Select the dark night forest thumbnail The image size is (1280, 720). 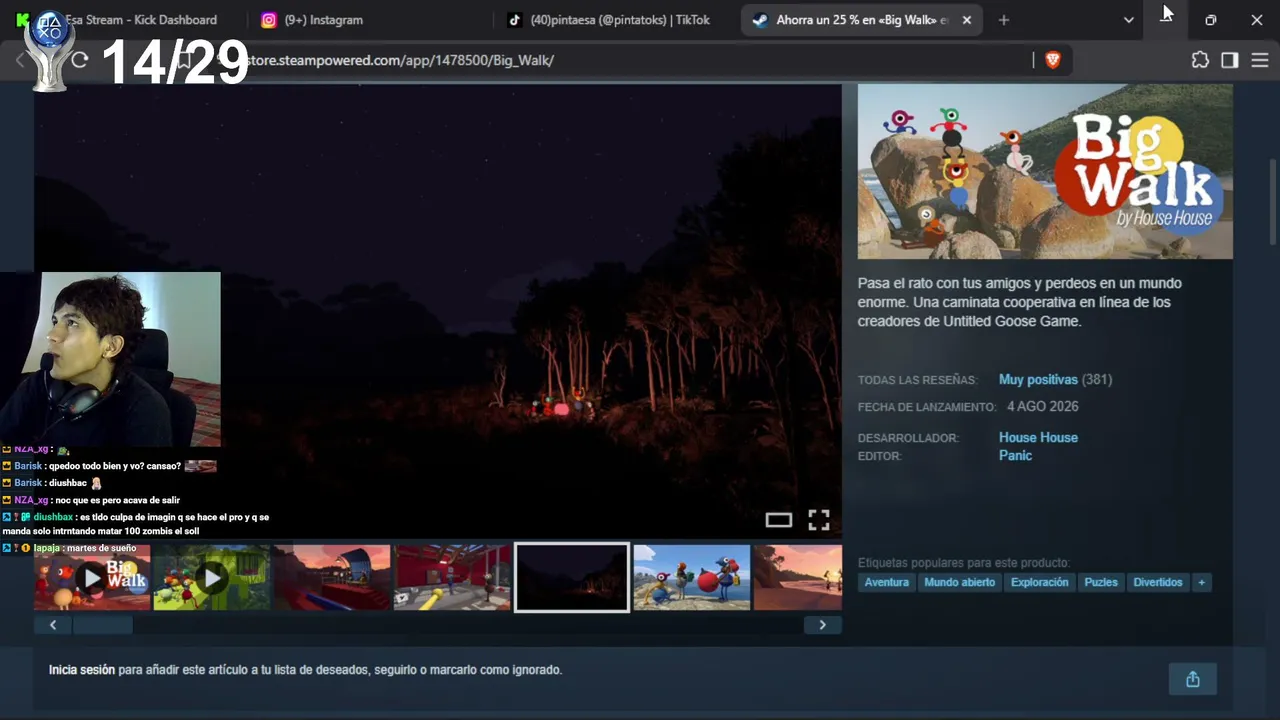572,577
